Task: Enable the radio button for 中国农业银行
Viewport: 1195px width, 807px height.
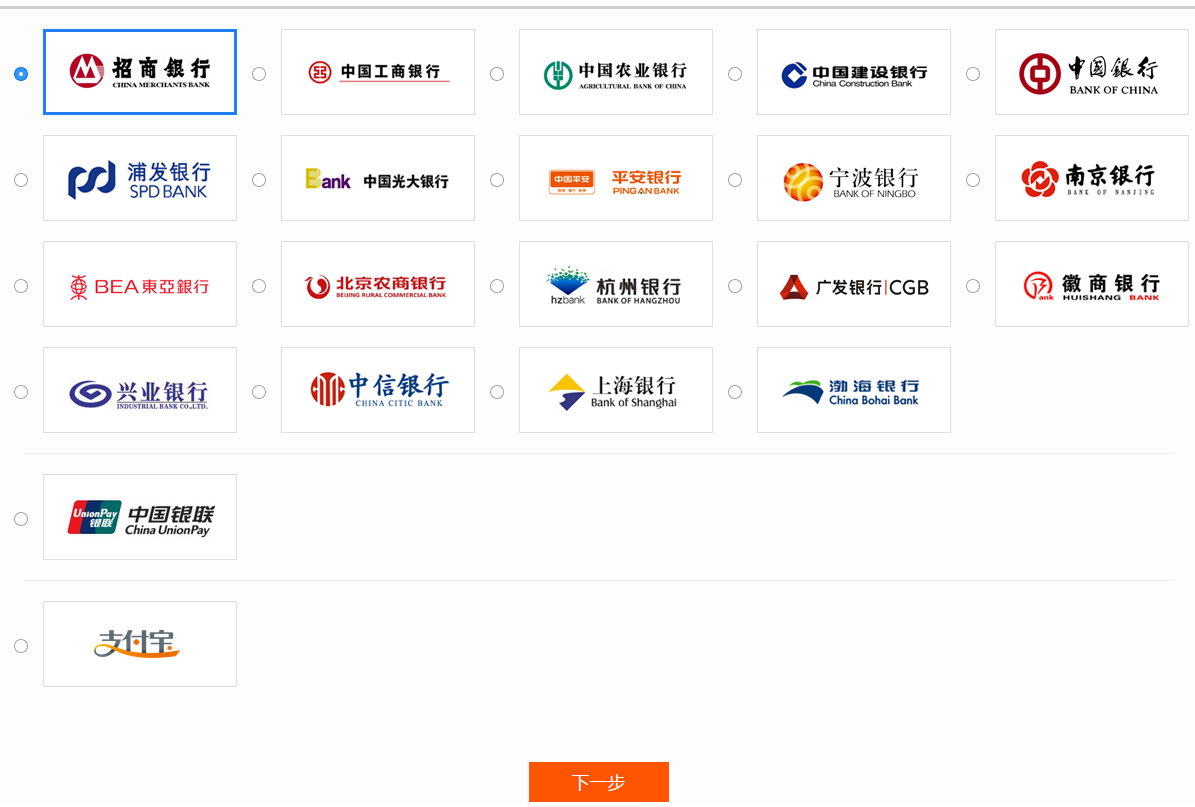Action: click(x=497, y=74)
